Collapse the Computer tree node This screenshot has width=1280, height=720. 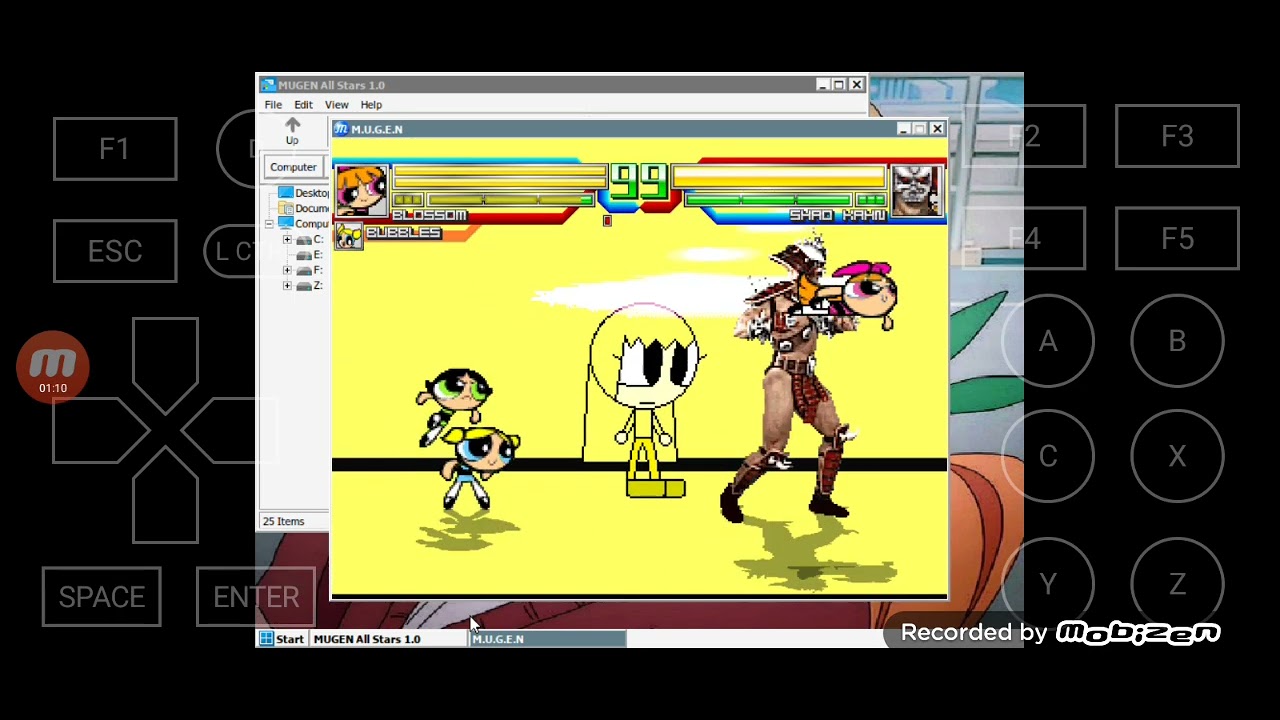point(269,224)
